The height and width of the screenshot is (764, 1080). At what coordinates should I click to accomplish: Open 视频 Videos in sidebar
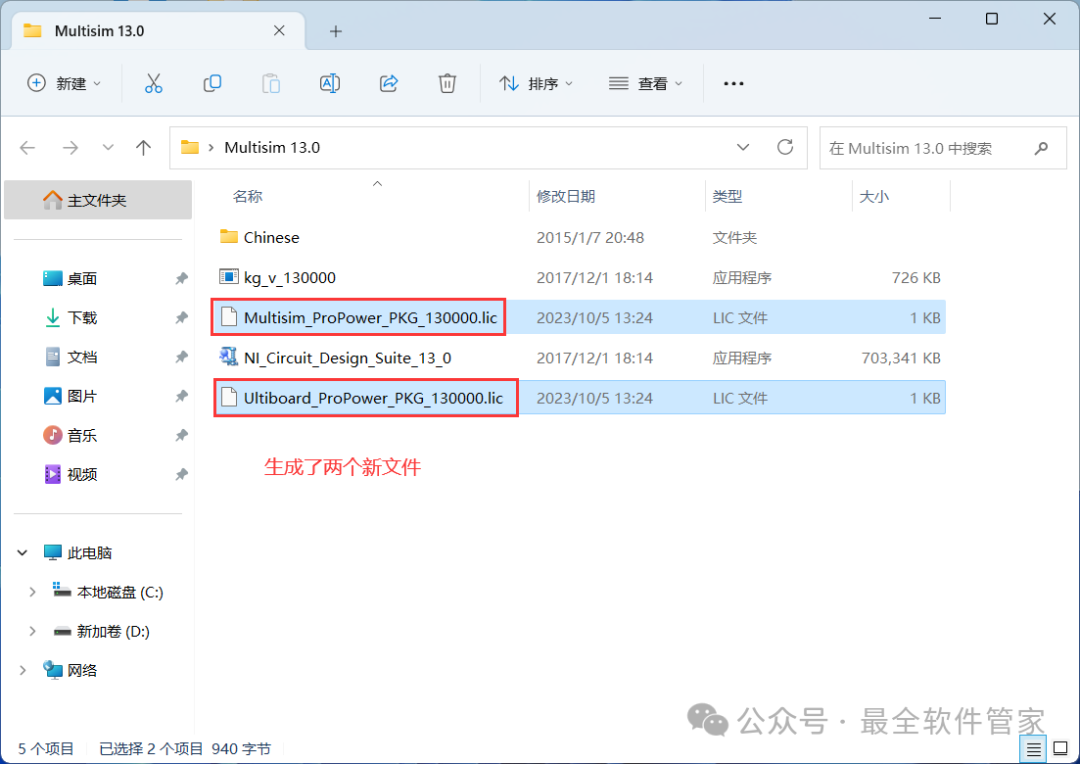point(82,475)
